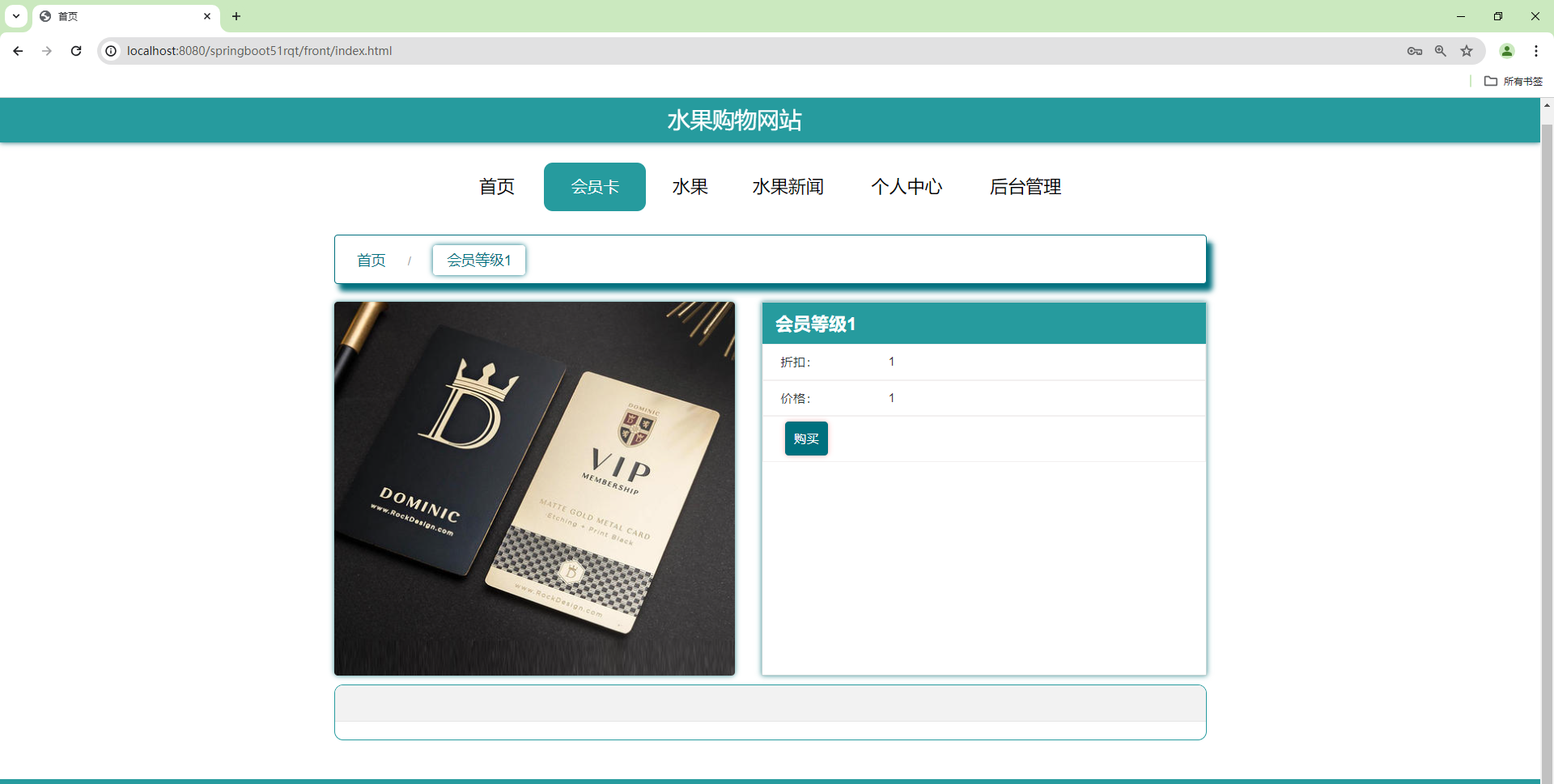Screen dimensions: 1554x784
Task: Click the site information icon in address bar
Action: click(110, 50)
